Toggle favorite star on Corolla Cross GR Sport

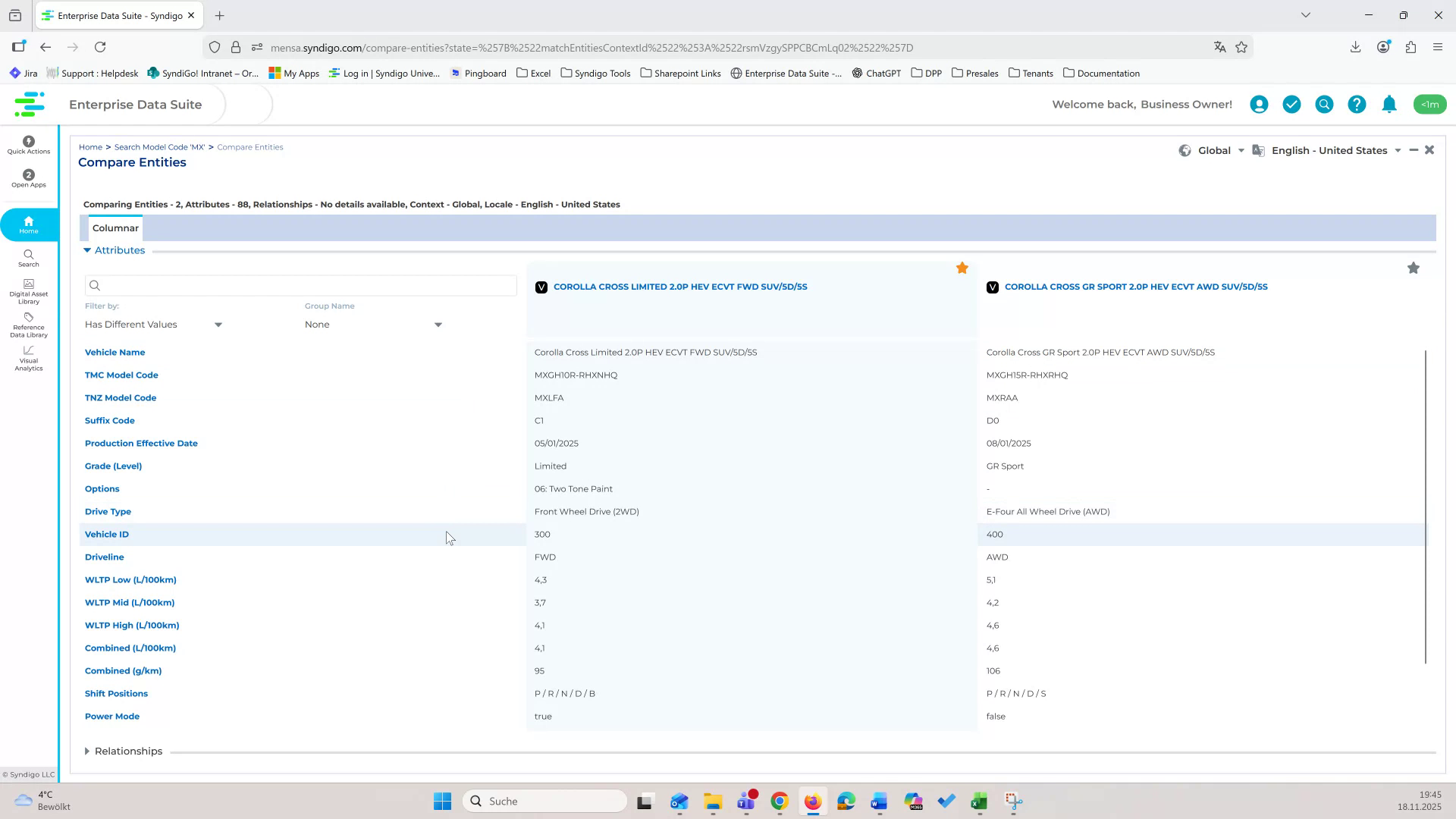coord(1414,268)
